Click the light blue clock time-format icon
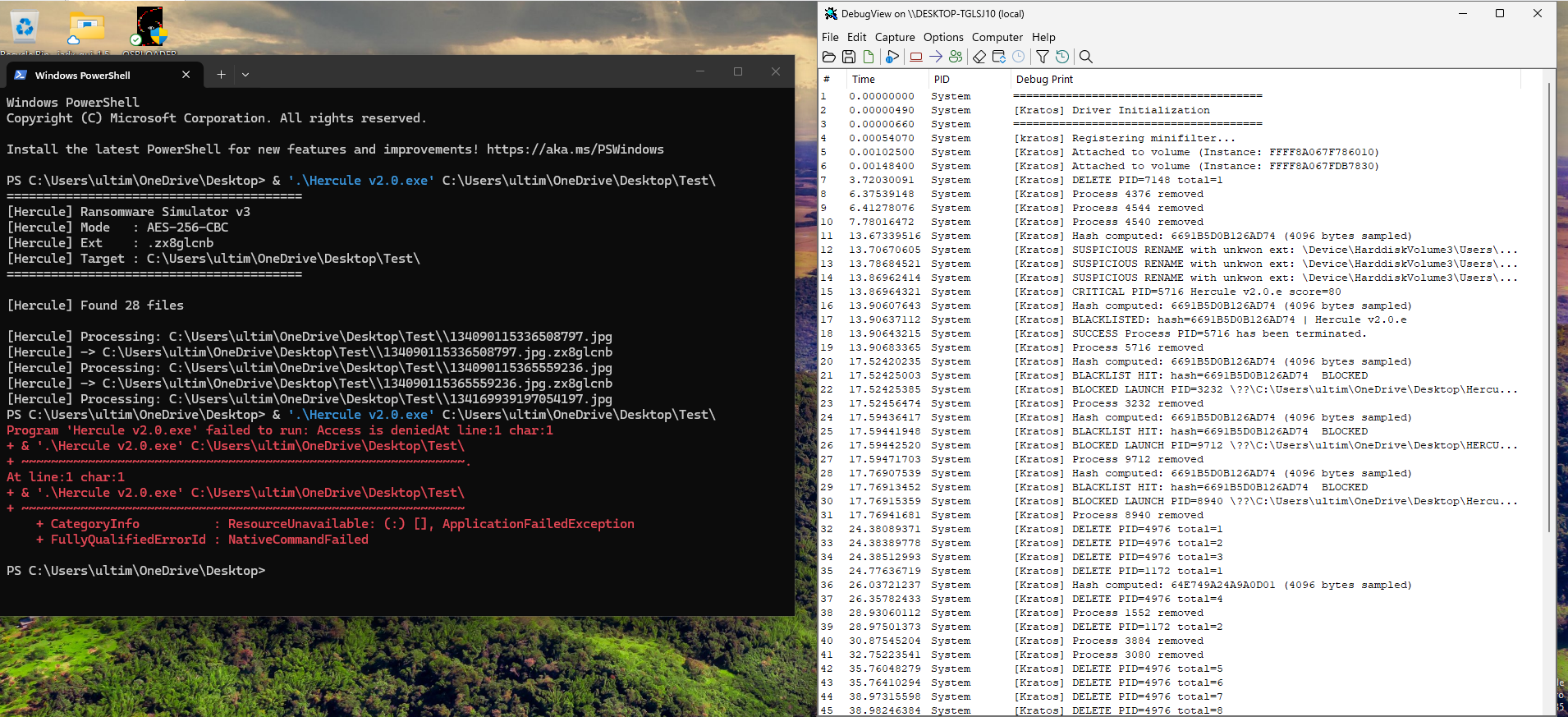 coord(1019,57)
